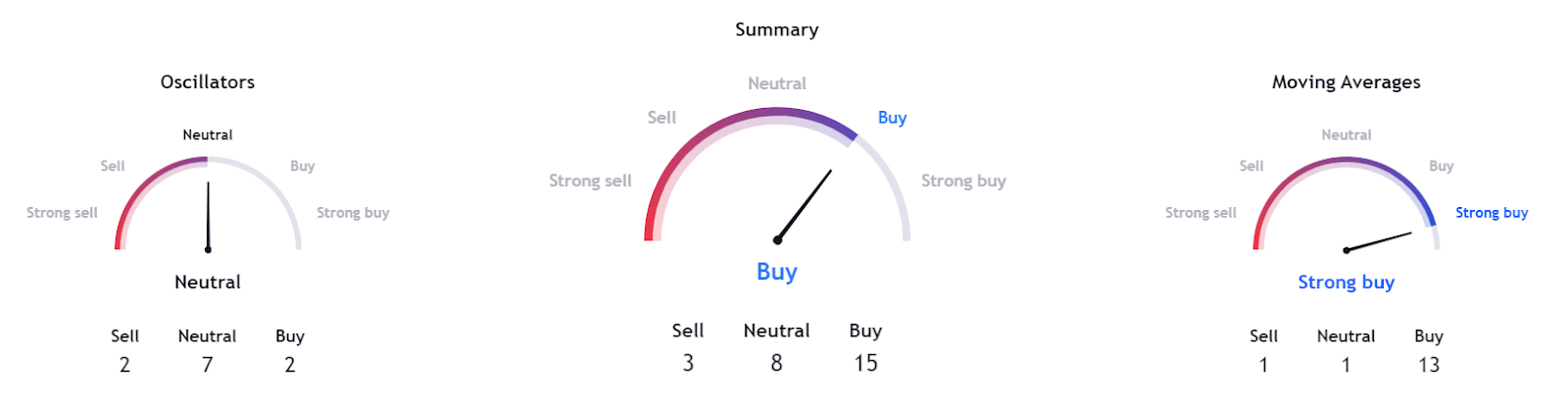Click the Summary gauge's Strong sell label
This screenshot has width=1568, height=411.
click(590, 180)
